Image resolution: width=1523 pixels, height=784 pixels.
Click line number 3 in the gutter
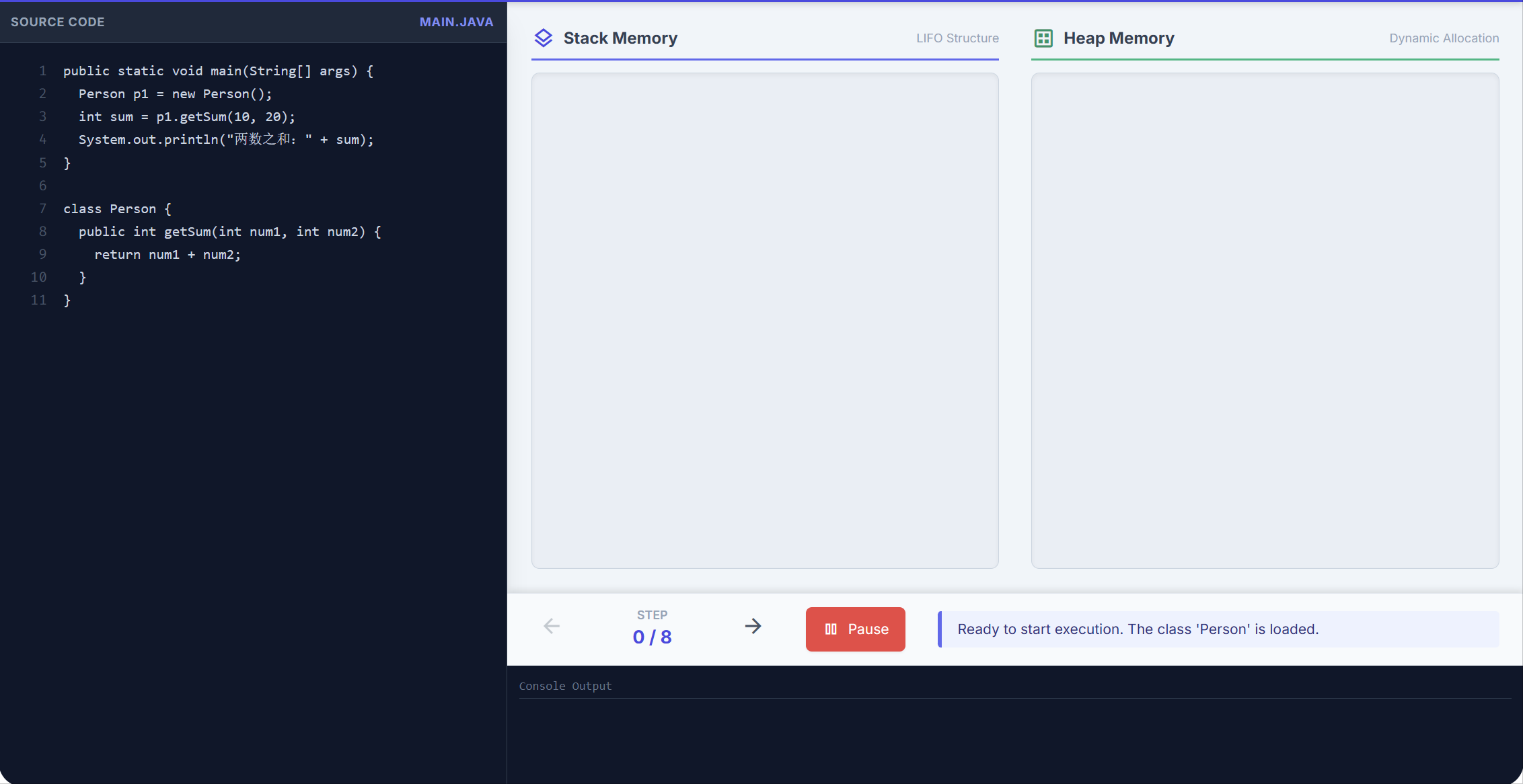[42, 116]
